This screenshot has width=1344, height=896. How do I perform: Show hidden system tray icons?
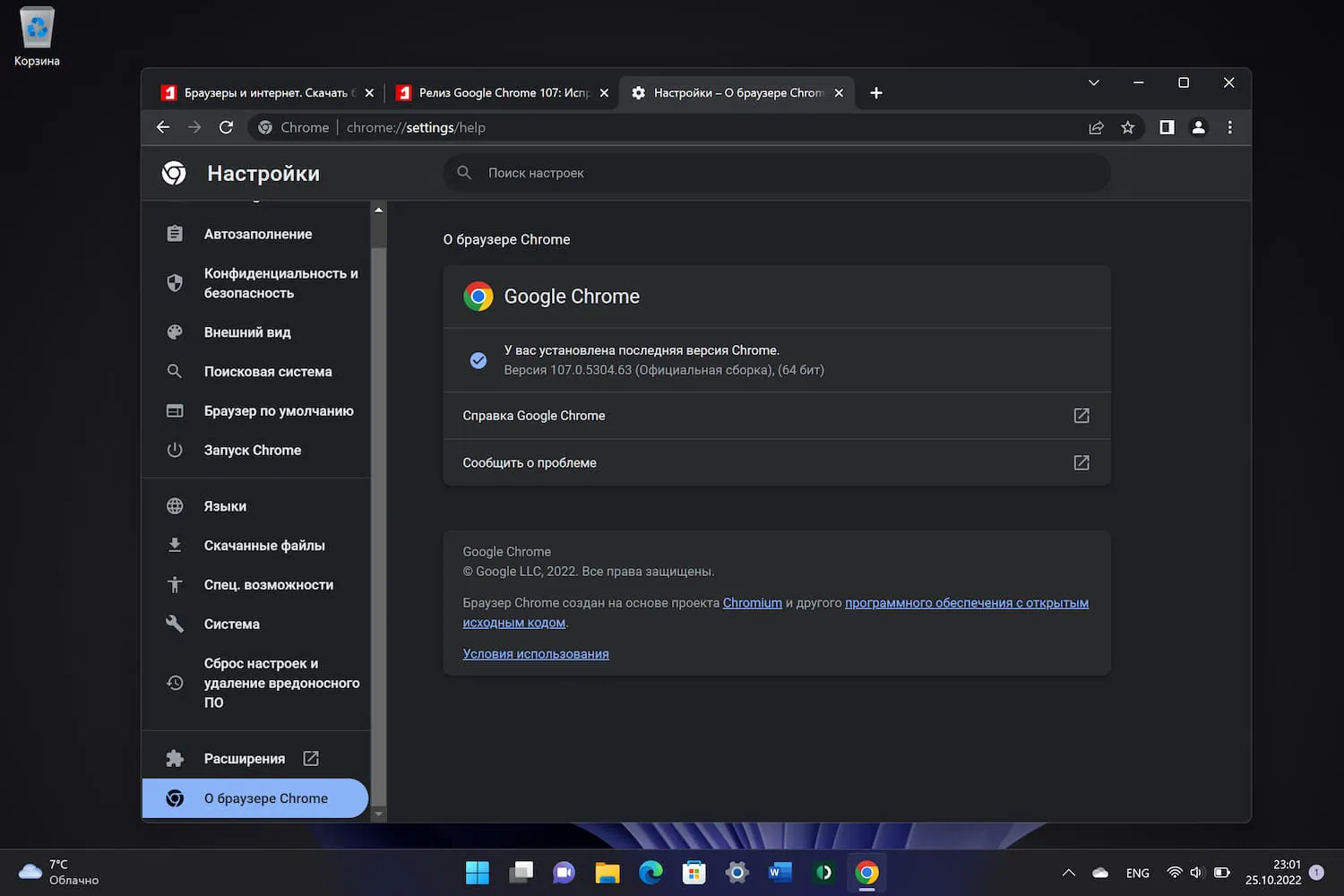point(1068,873)
